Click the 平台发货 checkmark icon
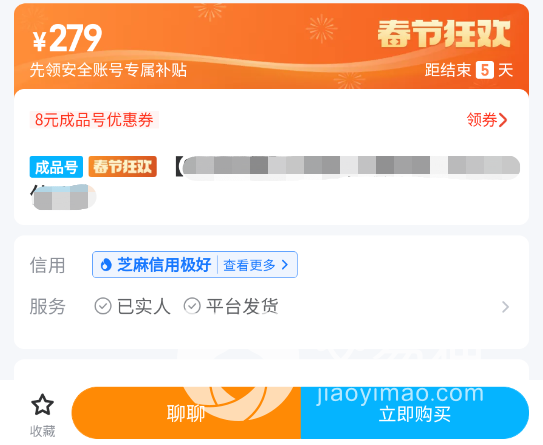This screenshot has height=445, width=543. [192, 306]
